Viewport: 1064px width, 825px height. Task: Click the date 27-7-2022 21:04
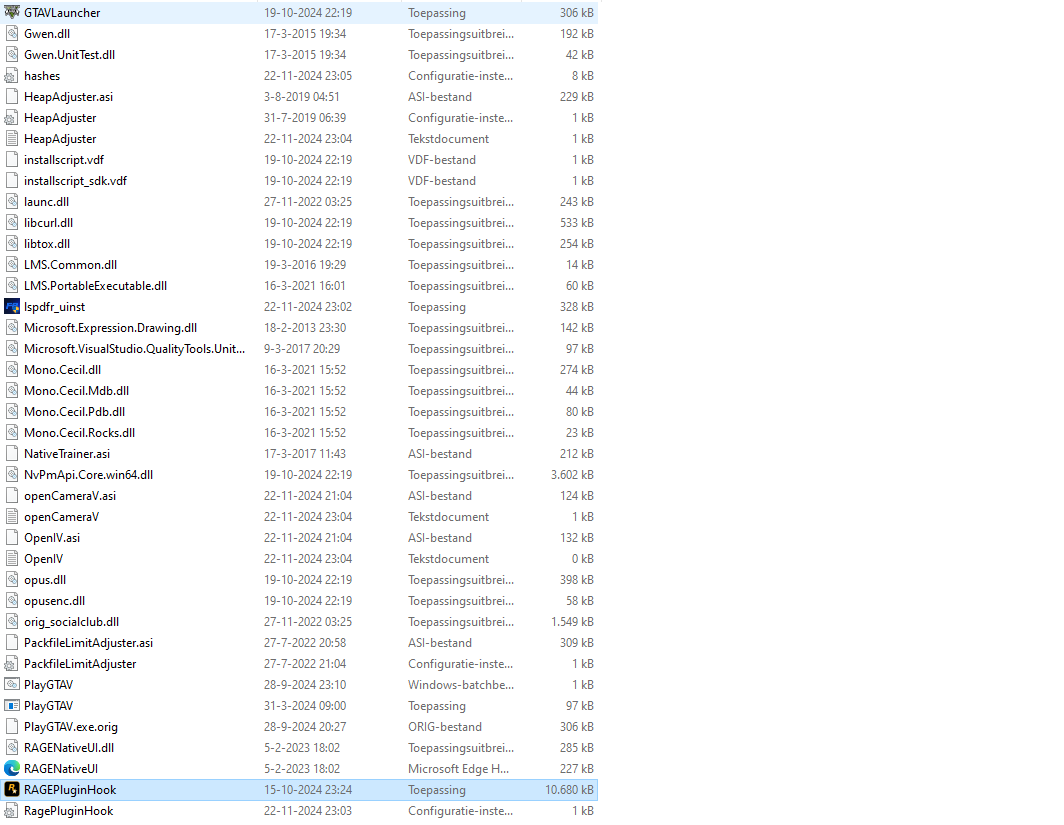[x=305, y=664]
